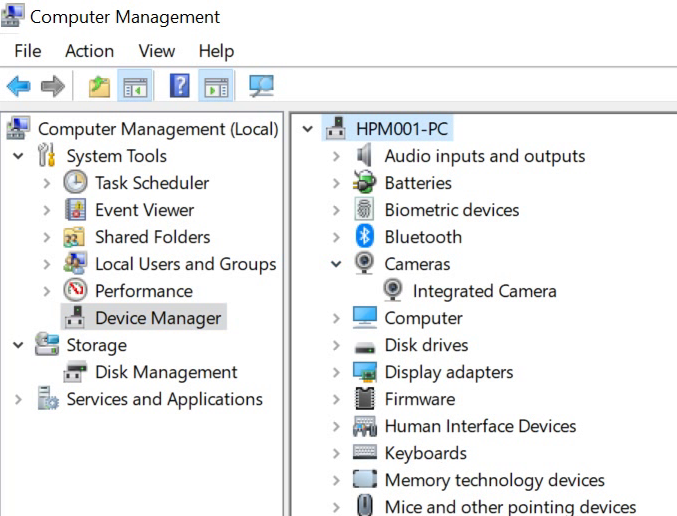The image size is (677, 516).
Task: Click the Services and Applications icon
Action: [47, 398]
